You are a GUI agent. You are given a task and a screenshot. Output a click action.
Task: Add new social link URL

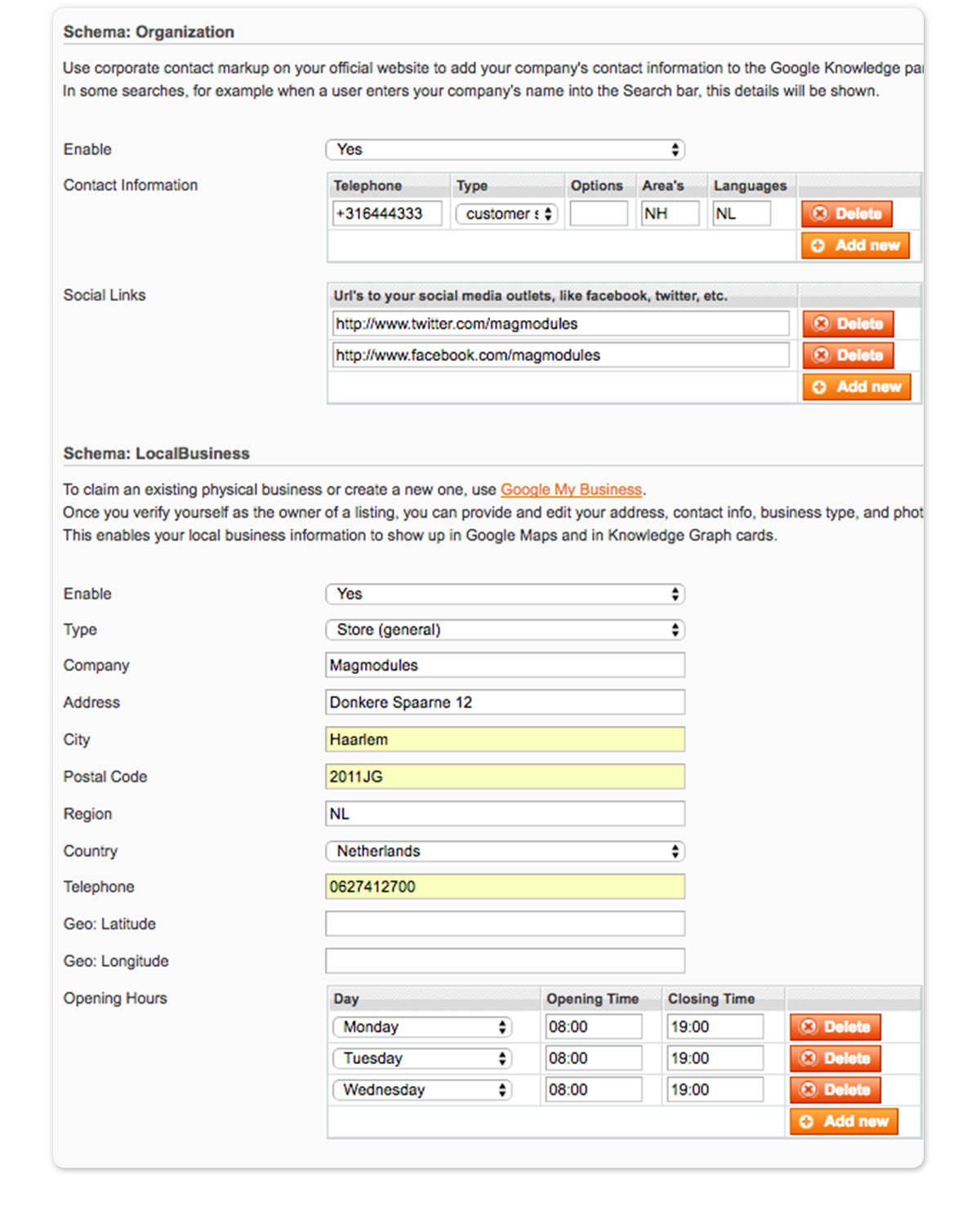pos(856,387)
